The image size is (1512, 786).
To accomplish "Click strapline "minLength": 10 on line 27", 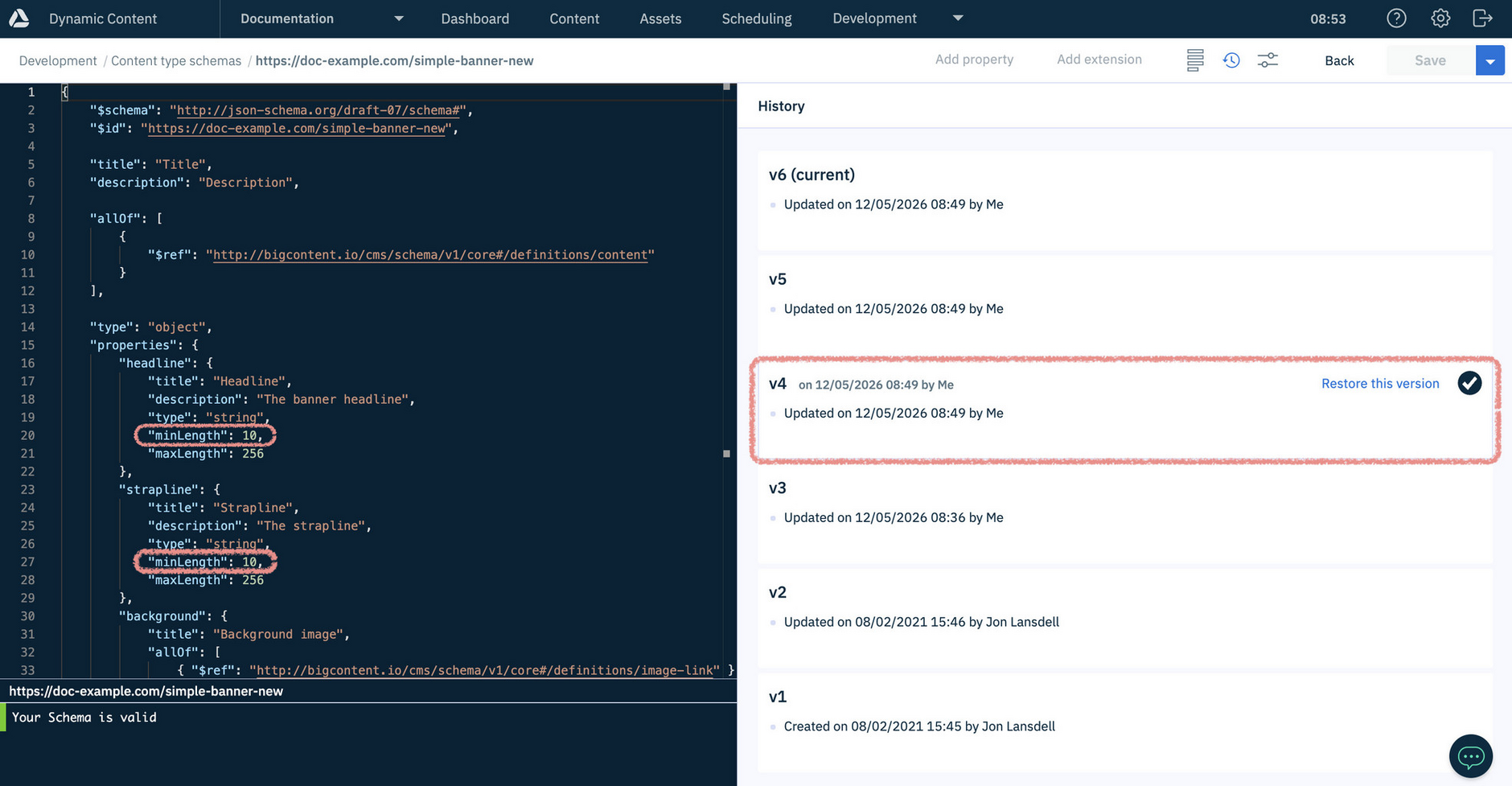I will [x=205, y=562].
